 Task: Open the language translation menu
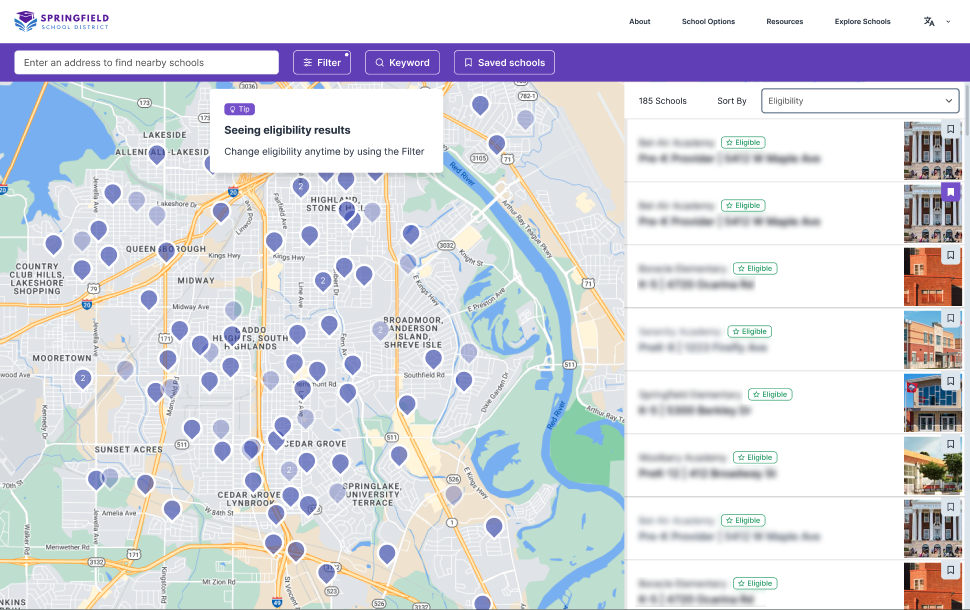point(929,21)
